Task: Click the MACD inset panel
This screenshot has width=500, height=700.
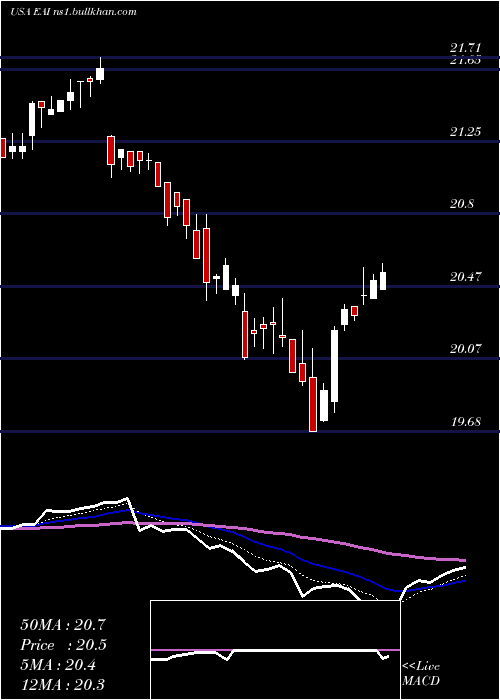Action: [x=275, y=650]
